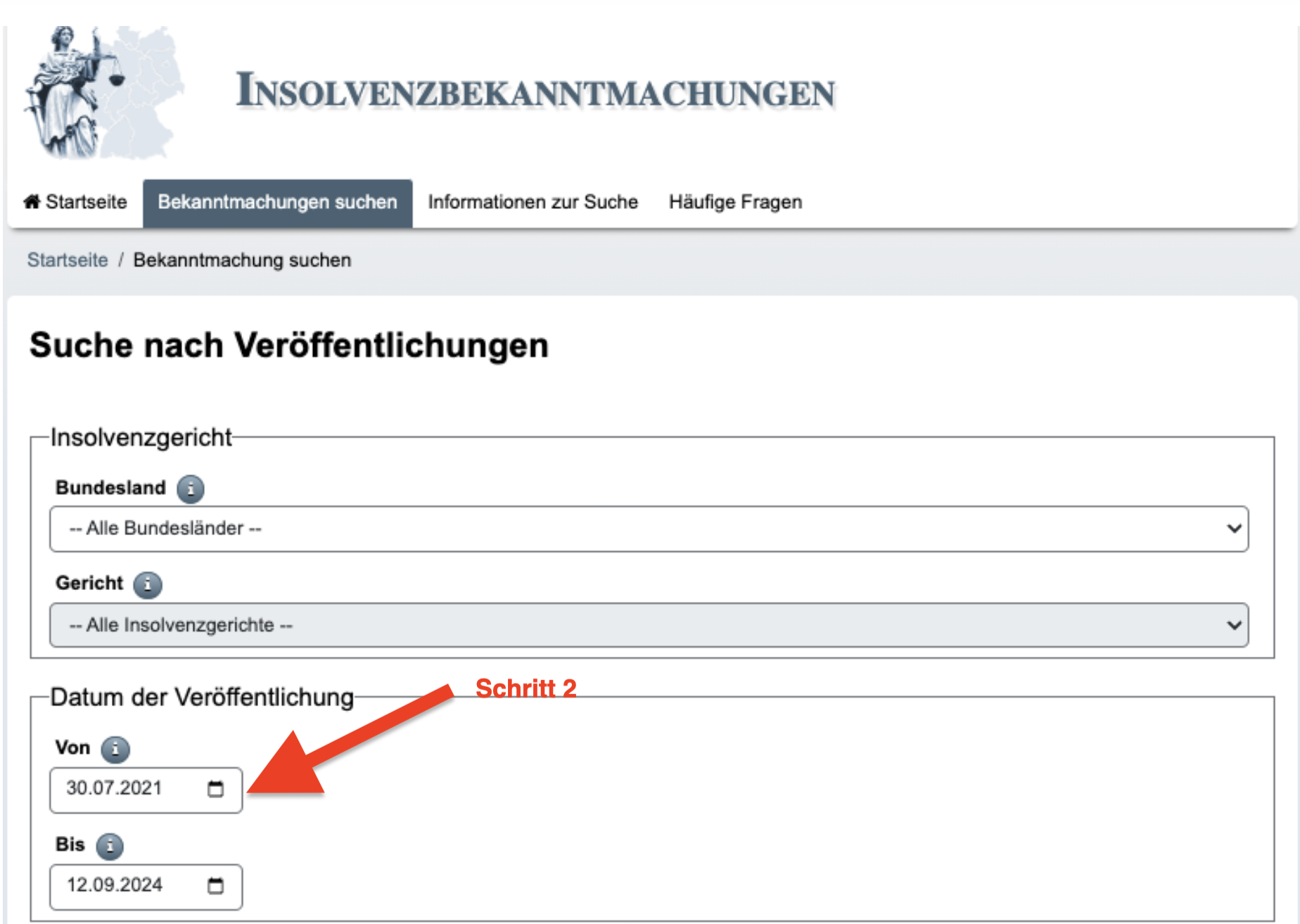Focus the Von date field 30.07.2021

click(146, 790)
